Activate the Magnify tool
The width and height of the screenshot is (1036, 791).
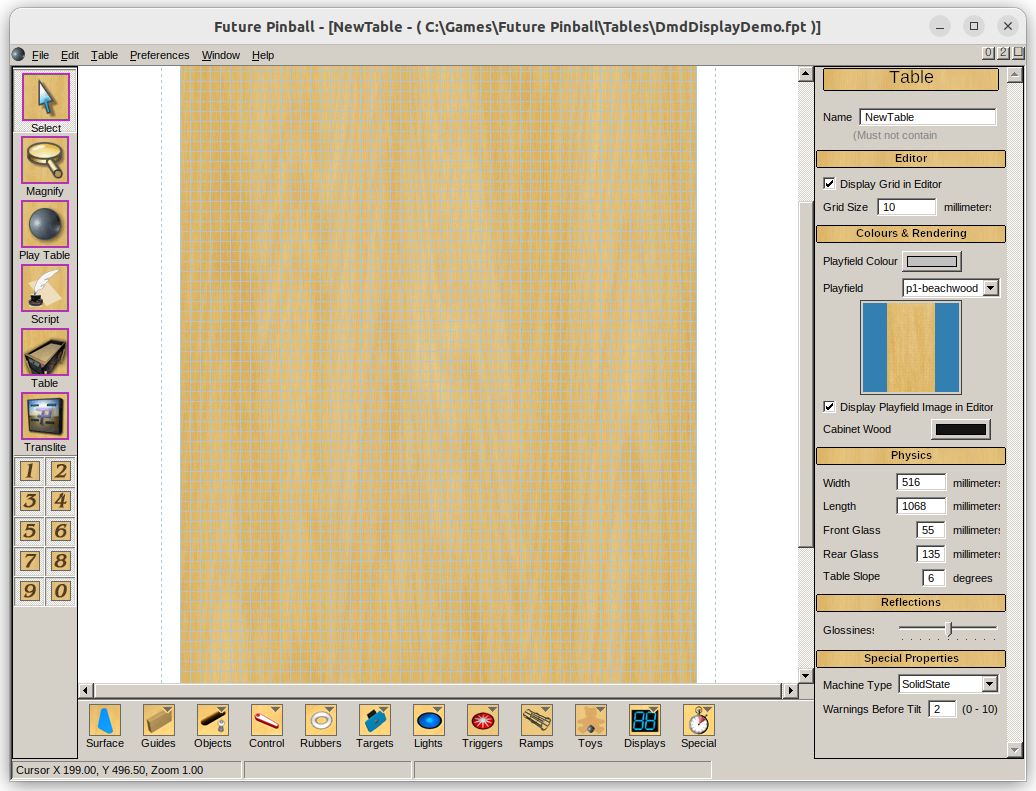coord(44,162)
